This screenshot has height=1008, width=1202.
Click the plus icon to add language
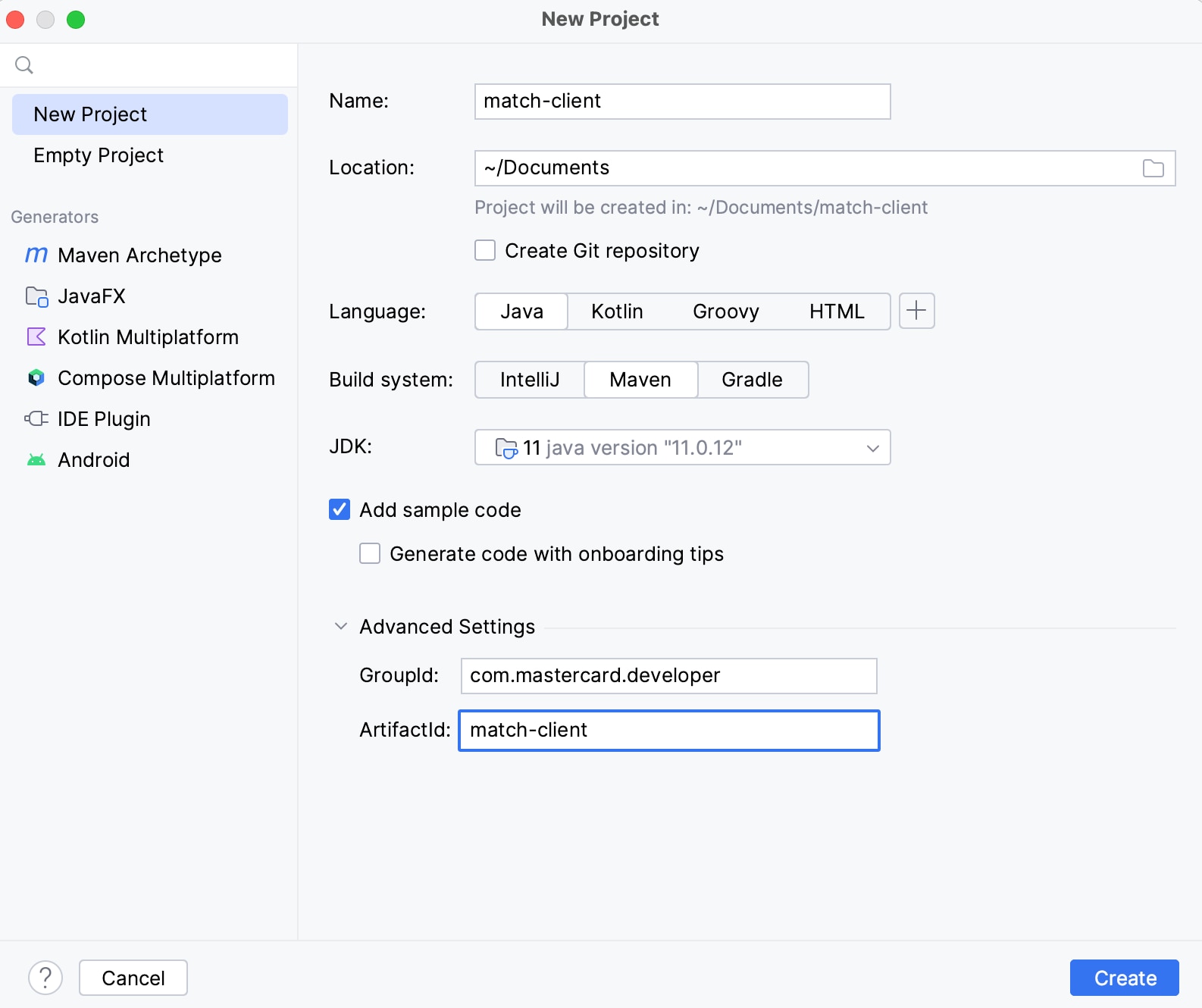916,311
